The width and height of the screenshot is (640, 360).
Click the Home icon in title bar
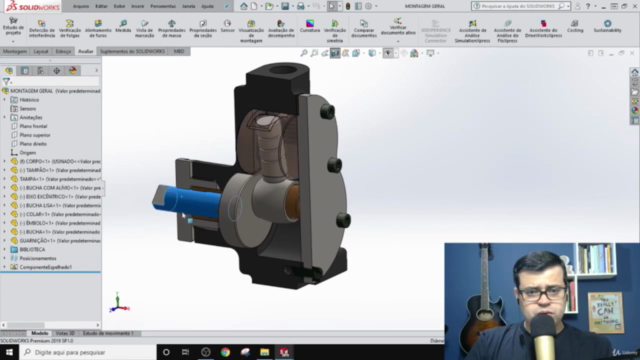244,6
